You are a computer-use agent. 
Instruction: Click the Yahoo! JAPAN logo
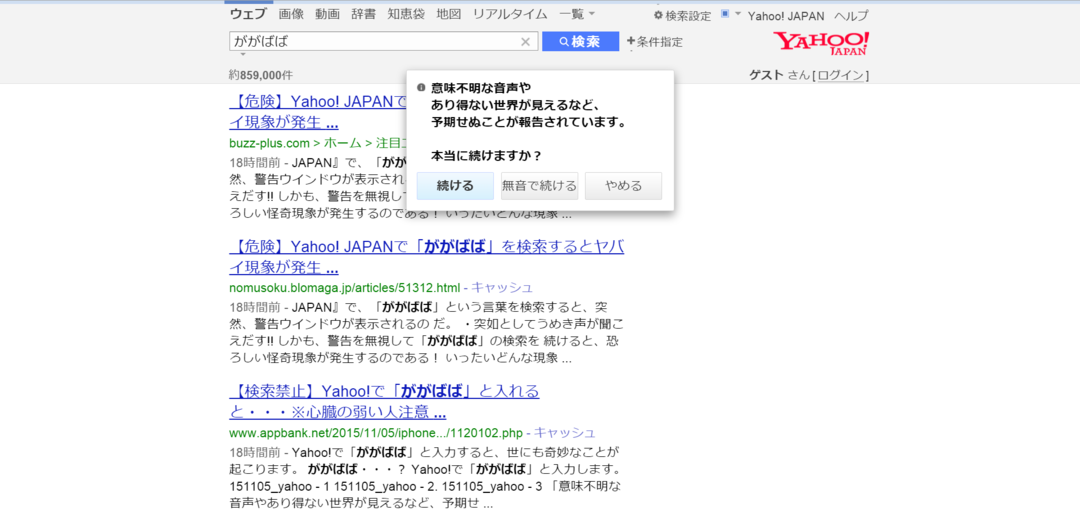click(x=821, y=43)
